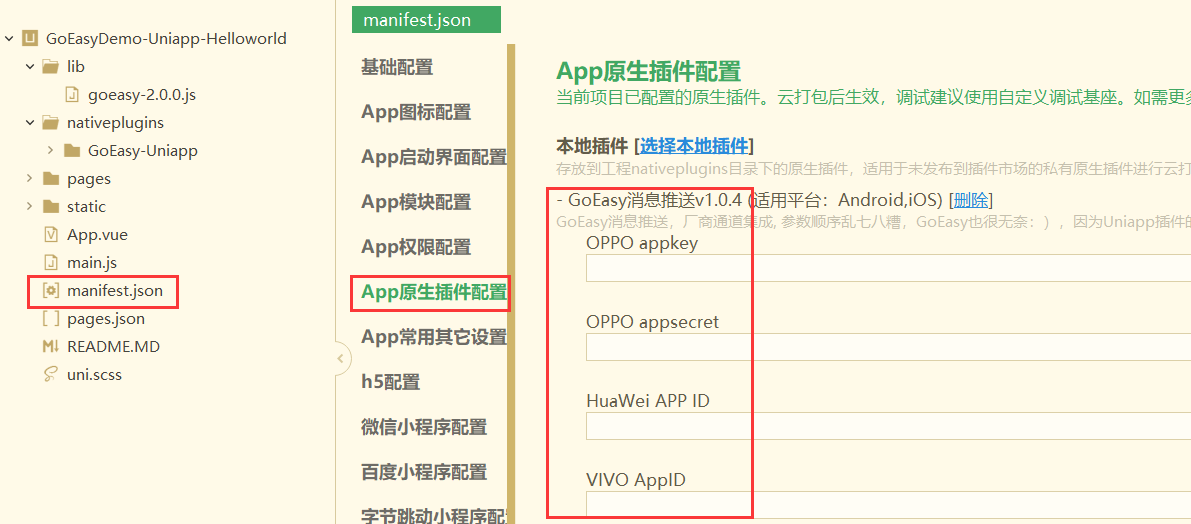Focus the HuaWei APP ID input field
The width and height of the screenshot is (1191, 524).
click(x=888, y=425)
